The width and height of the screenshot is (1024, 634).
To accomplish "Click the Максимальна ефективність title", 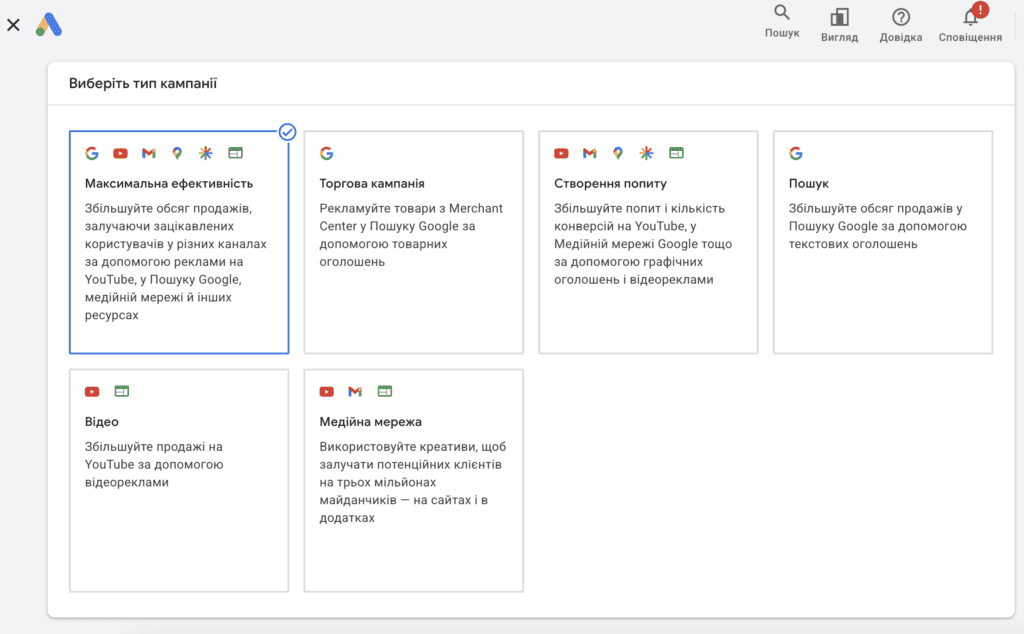I will pyautogui.click(x=168, y=183).
